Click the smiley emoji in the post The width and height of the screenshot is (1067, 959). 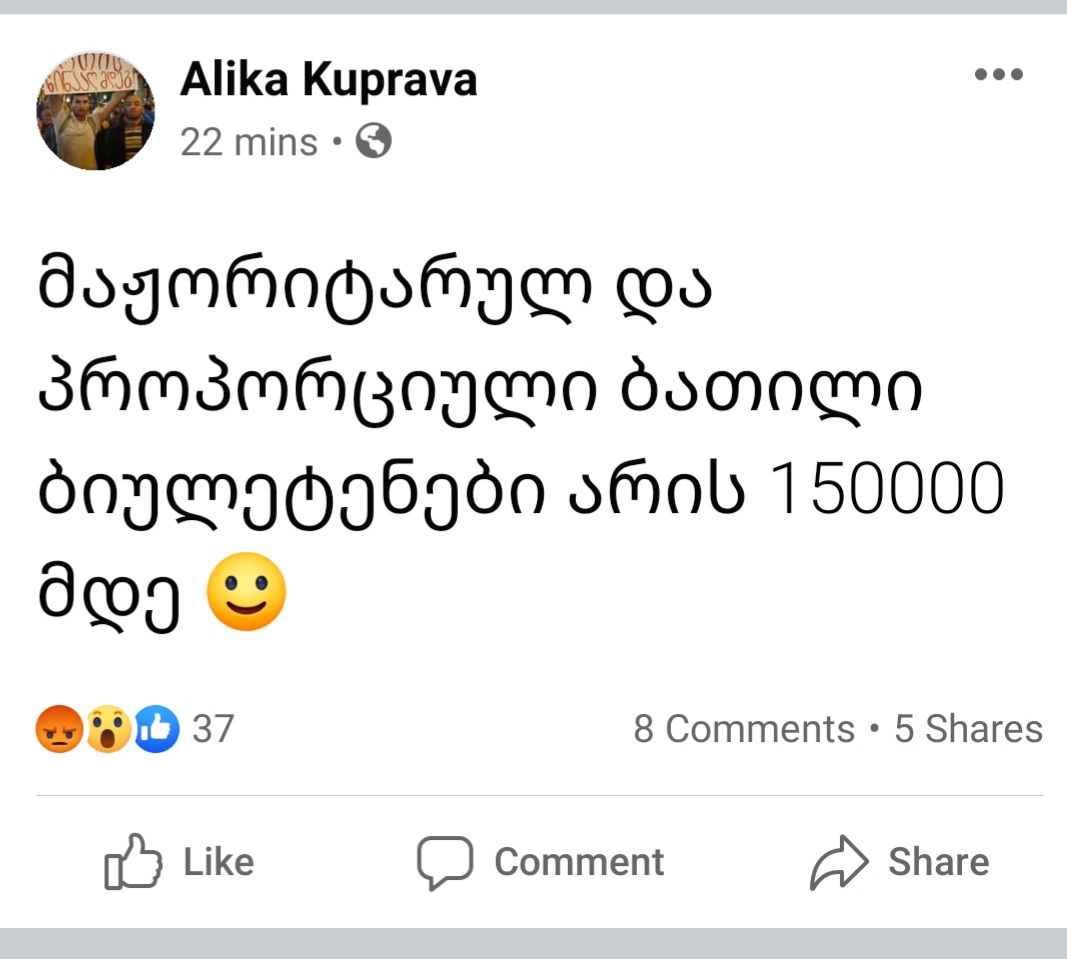(x=246, y=591)
